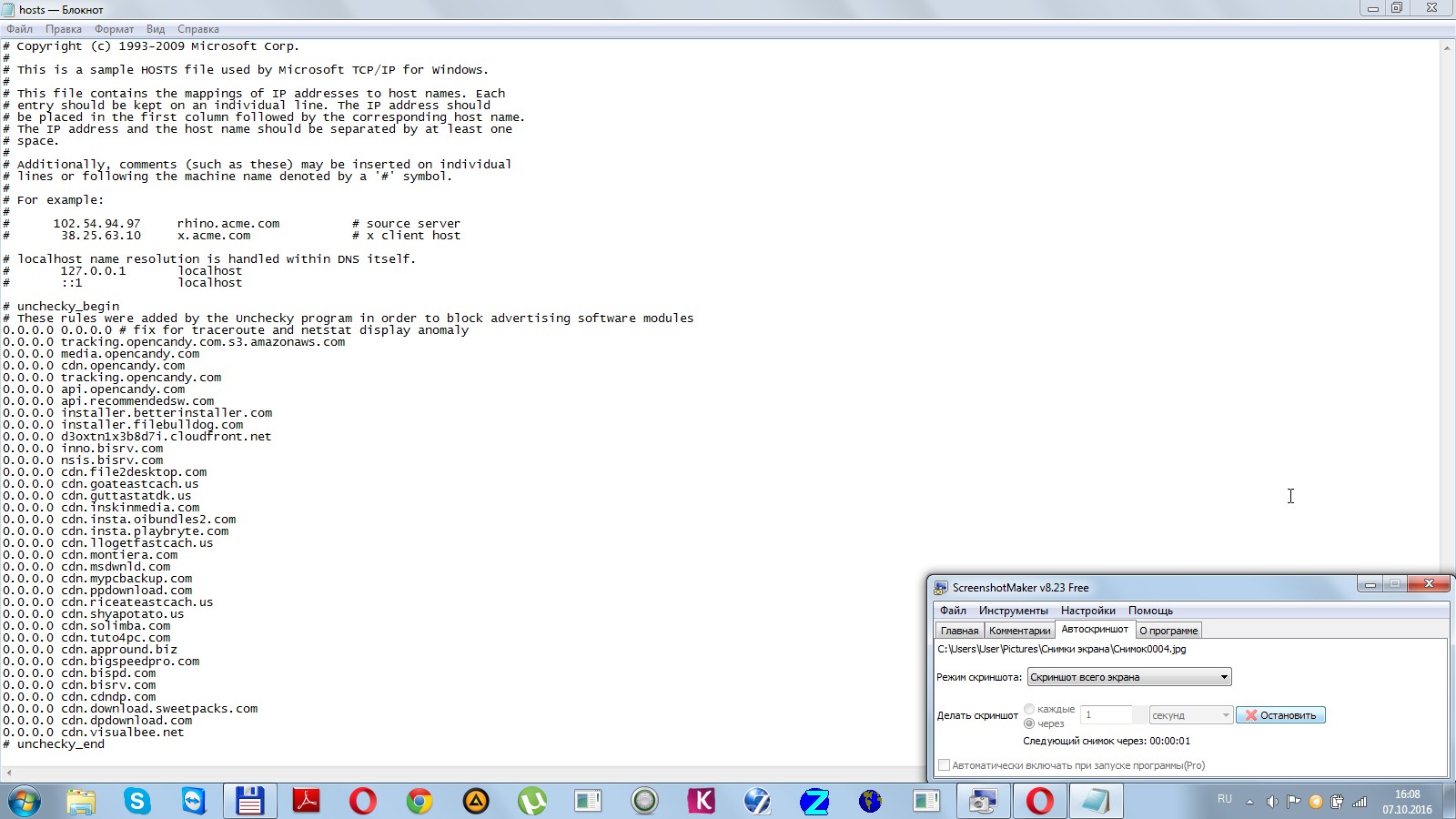Click the Следующий снимок через countdown text

pyautogui.click(x=1107, y=741)
